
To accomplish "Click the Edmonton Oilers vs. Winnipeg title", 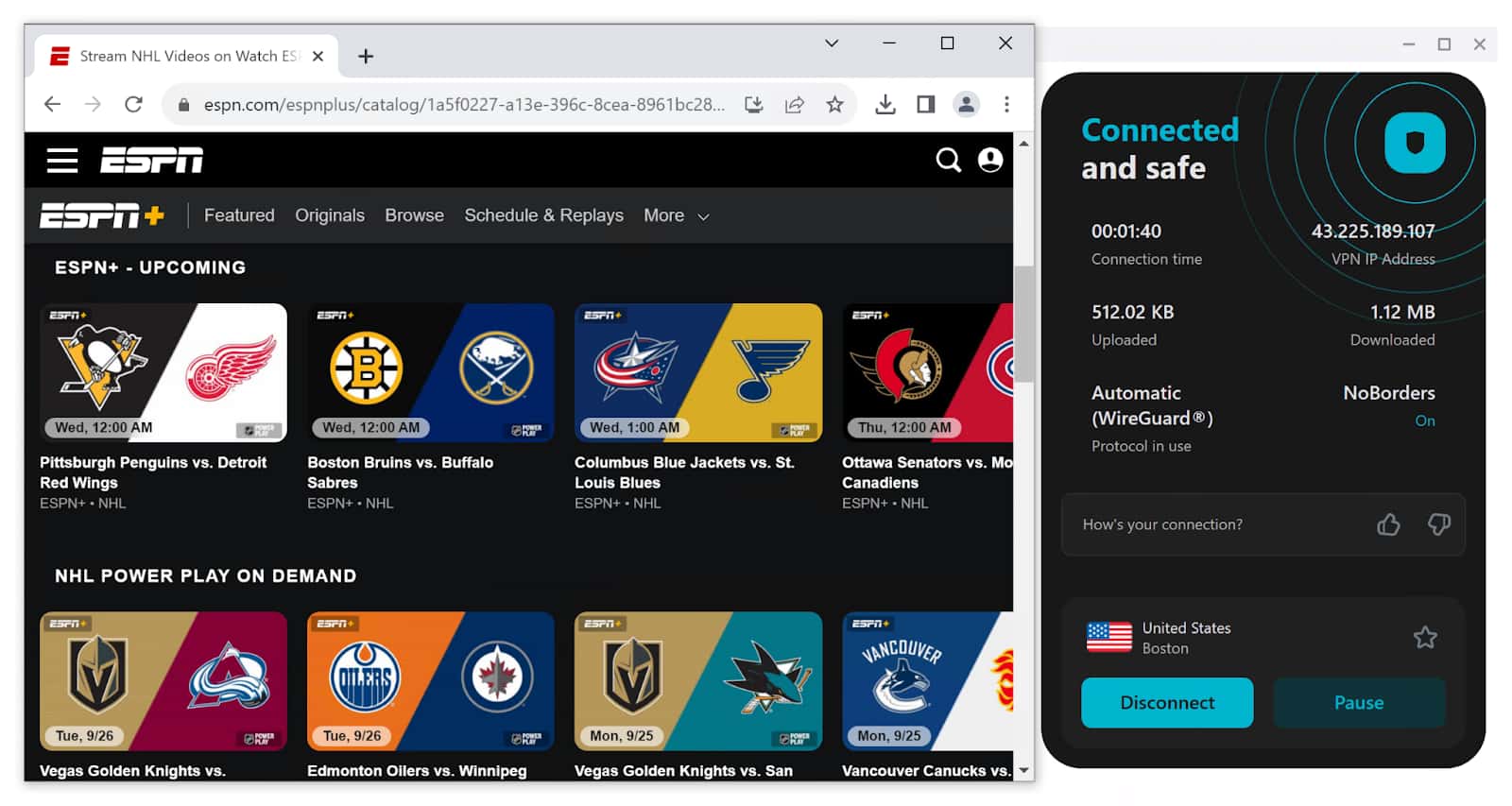I will (x=417, y=771).
